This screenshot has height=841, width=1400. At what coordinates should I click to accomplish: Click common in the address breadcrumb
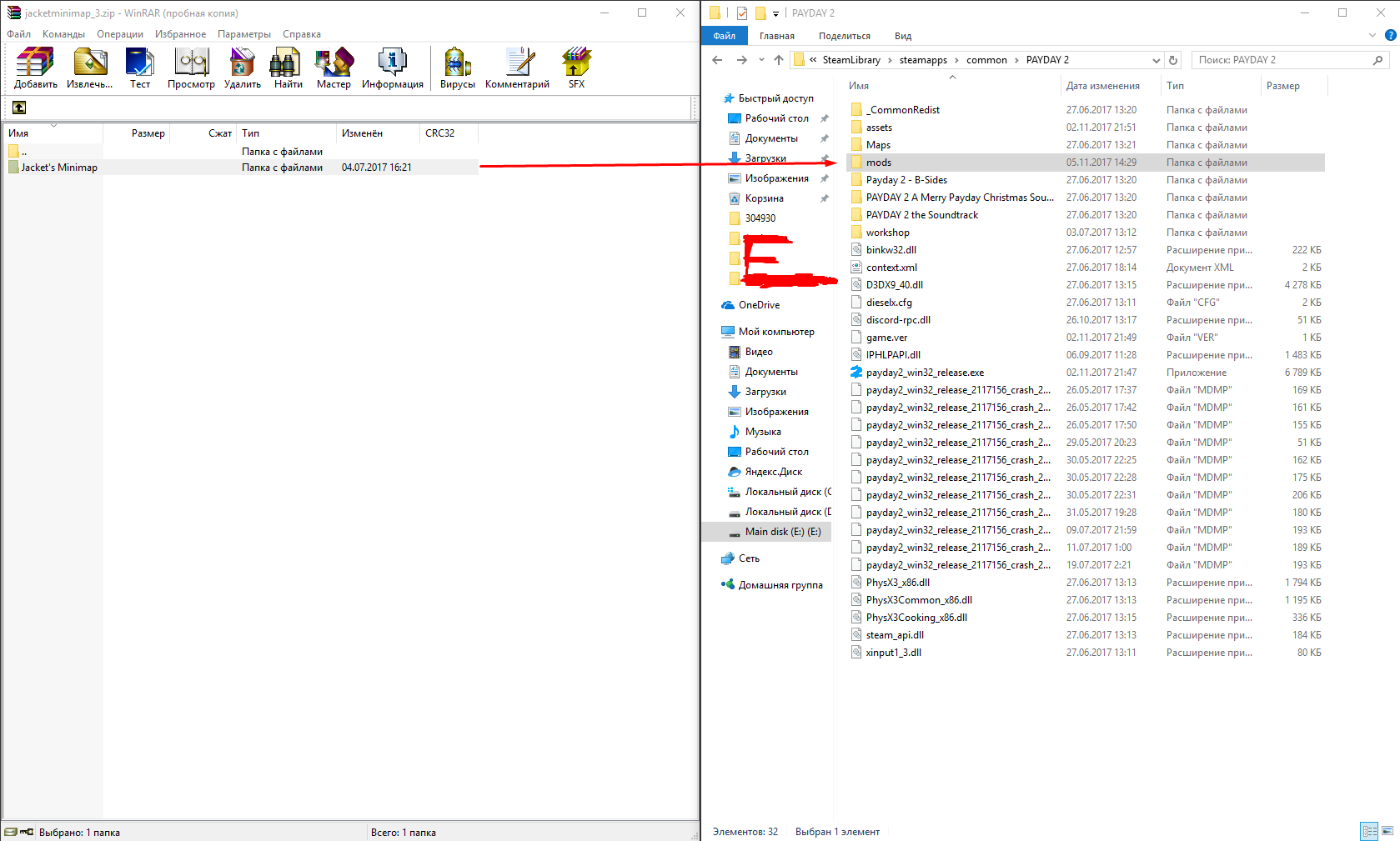[986, 60]
